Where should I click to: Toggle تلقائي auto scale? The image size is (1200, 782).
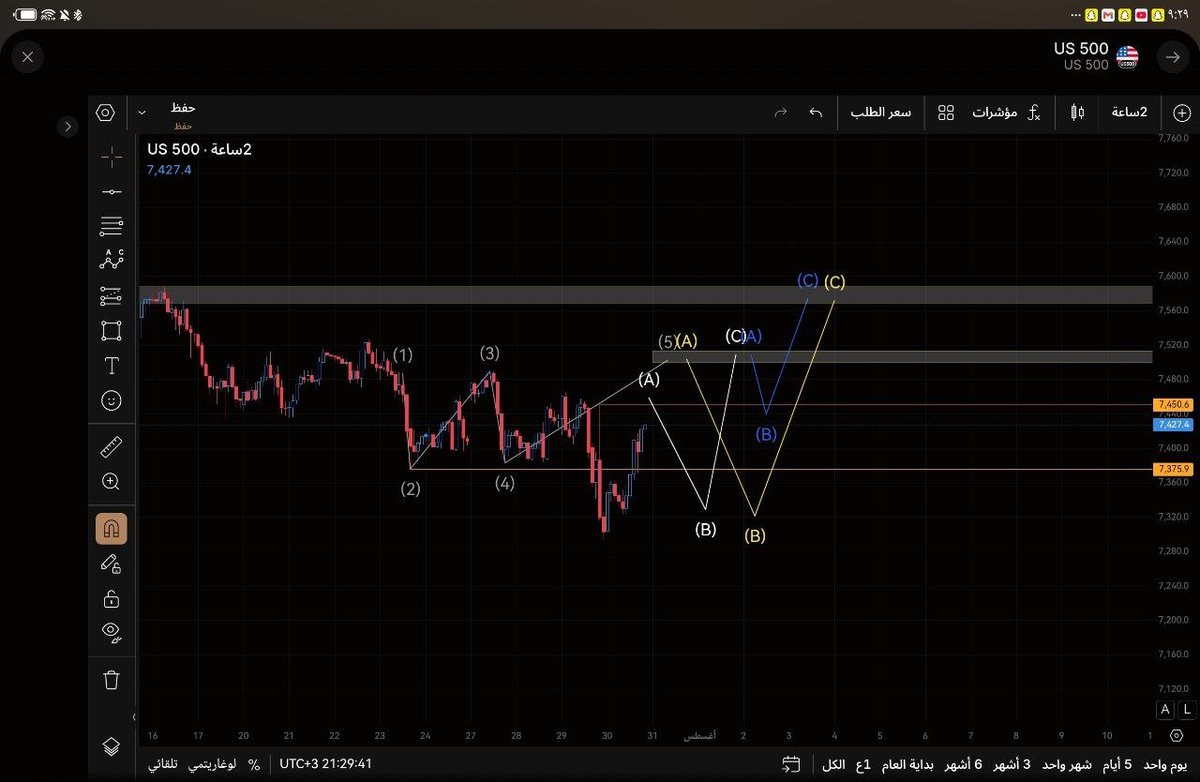(163, 764)
